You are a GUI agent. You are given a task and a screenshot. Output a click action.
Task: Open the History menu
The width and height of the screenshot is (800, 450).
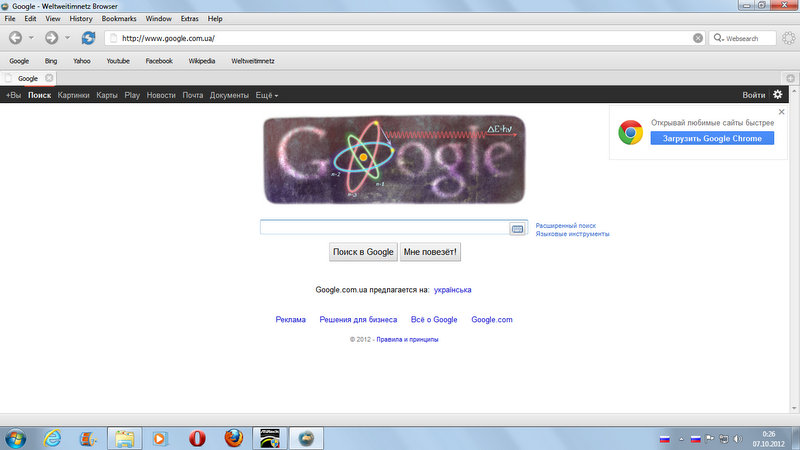point(81,18)
